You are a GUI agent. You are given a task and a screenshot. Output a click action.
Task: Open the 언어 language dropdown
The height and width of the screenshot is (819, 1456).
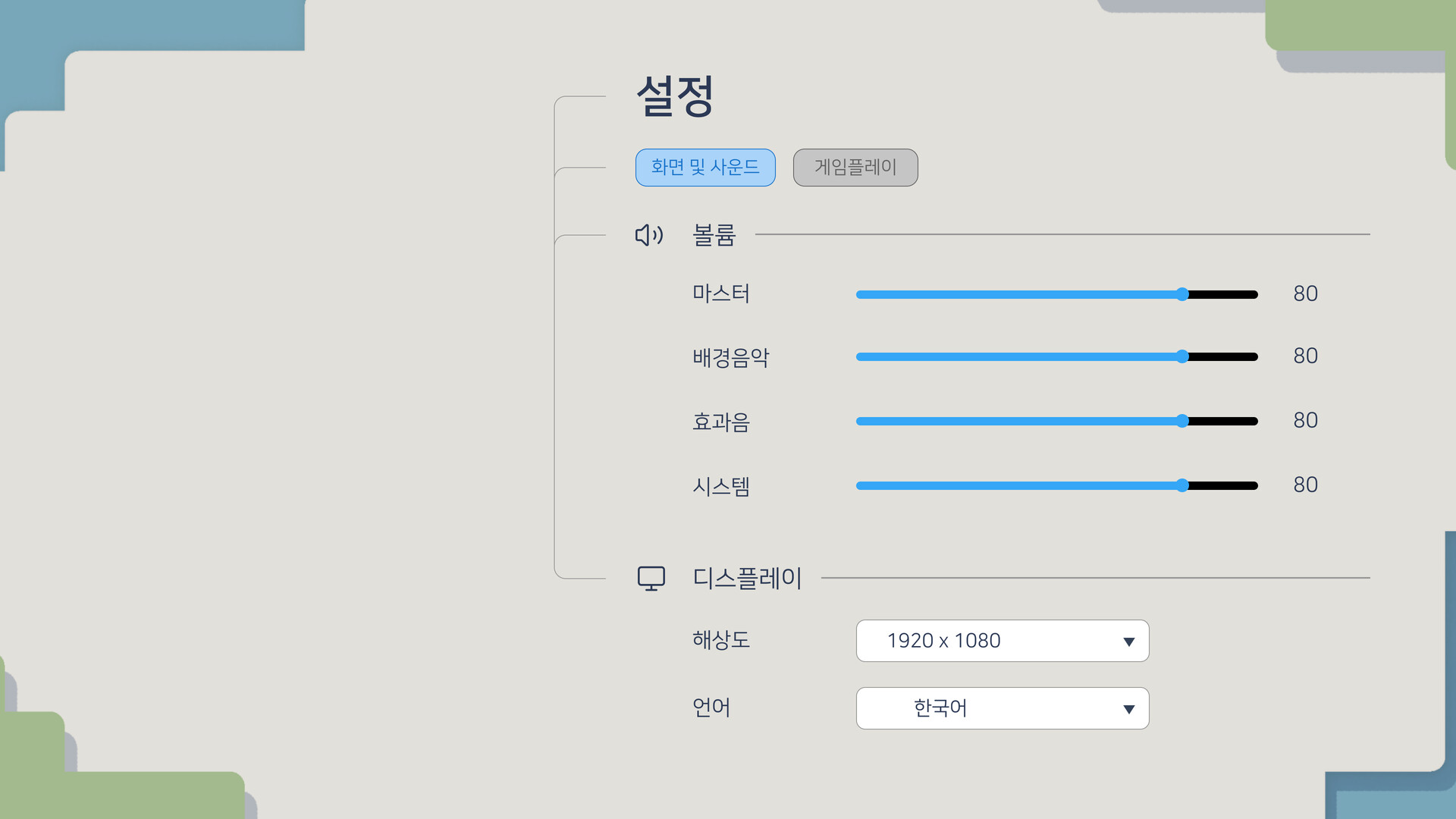pyautogui.click(x=1003, y=708)
